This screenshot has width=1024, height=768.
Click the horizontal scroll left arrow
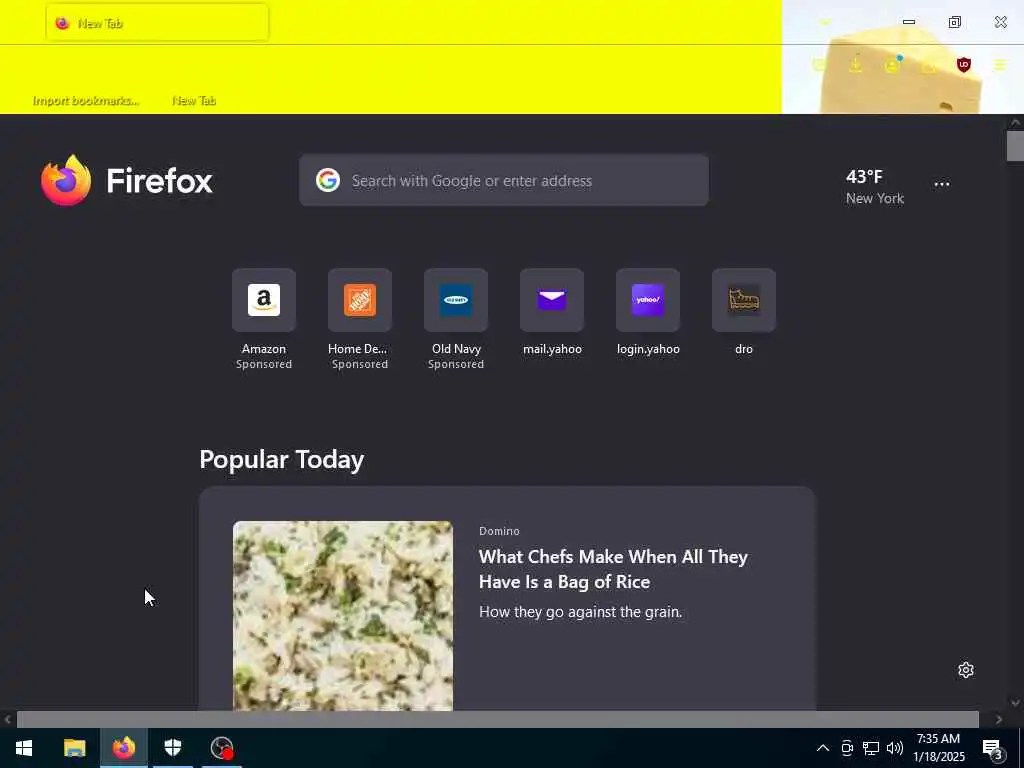click(x=7, y=719)
